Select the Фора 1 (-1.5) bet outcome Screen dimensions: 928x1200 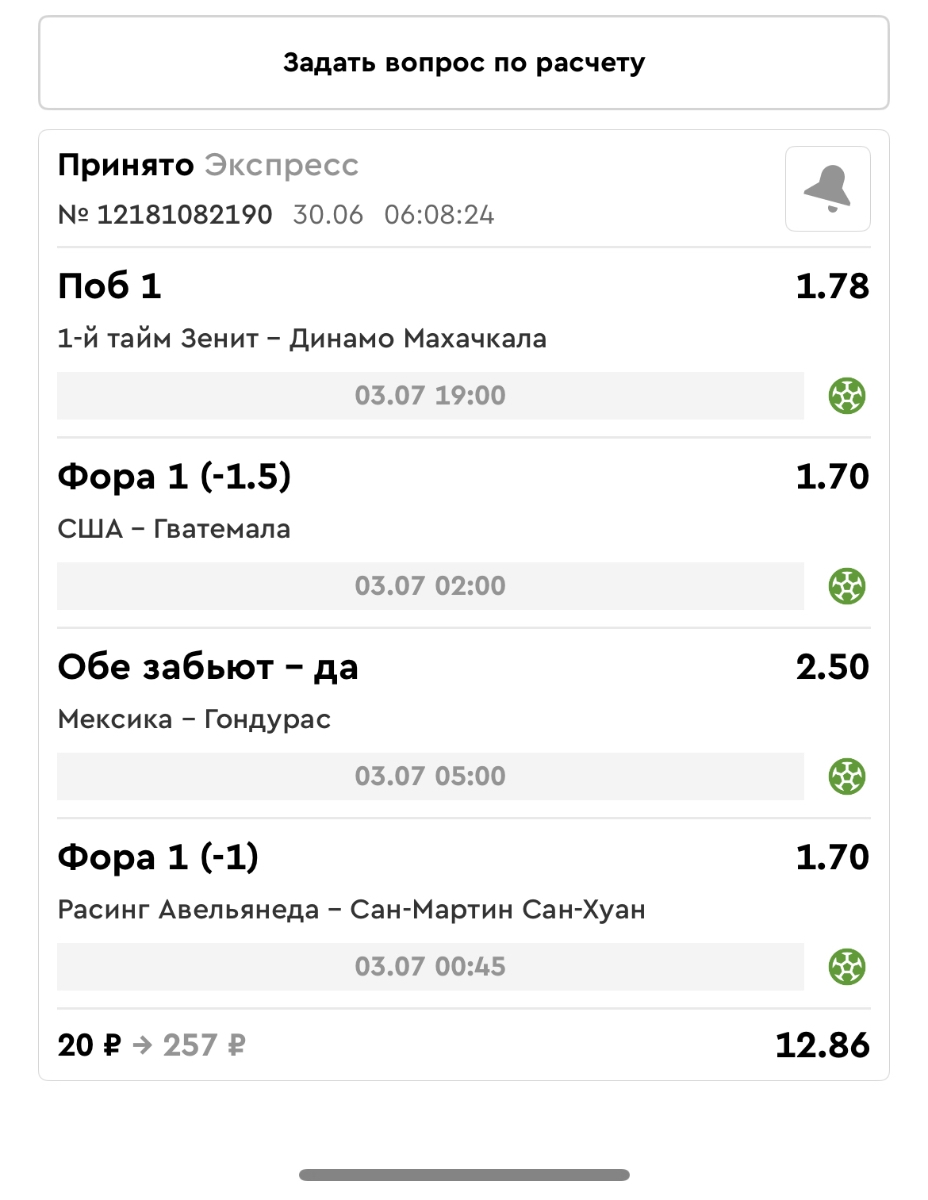pyautogui.click(x=174, y=477)
